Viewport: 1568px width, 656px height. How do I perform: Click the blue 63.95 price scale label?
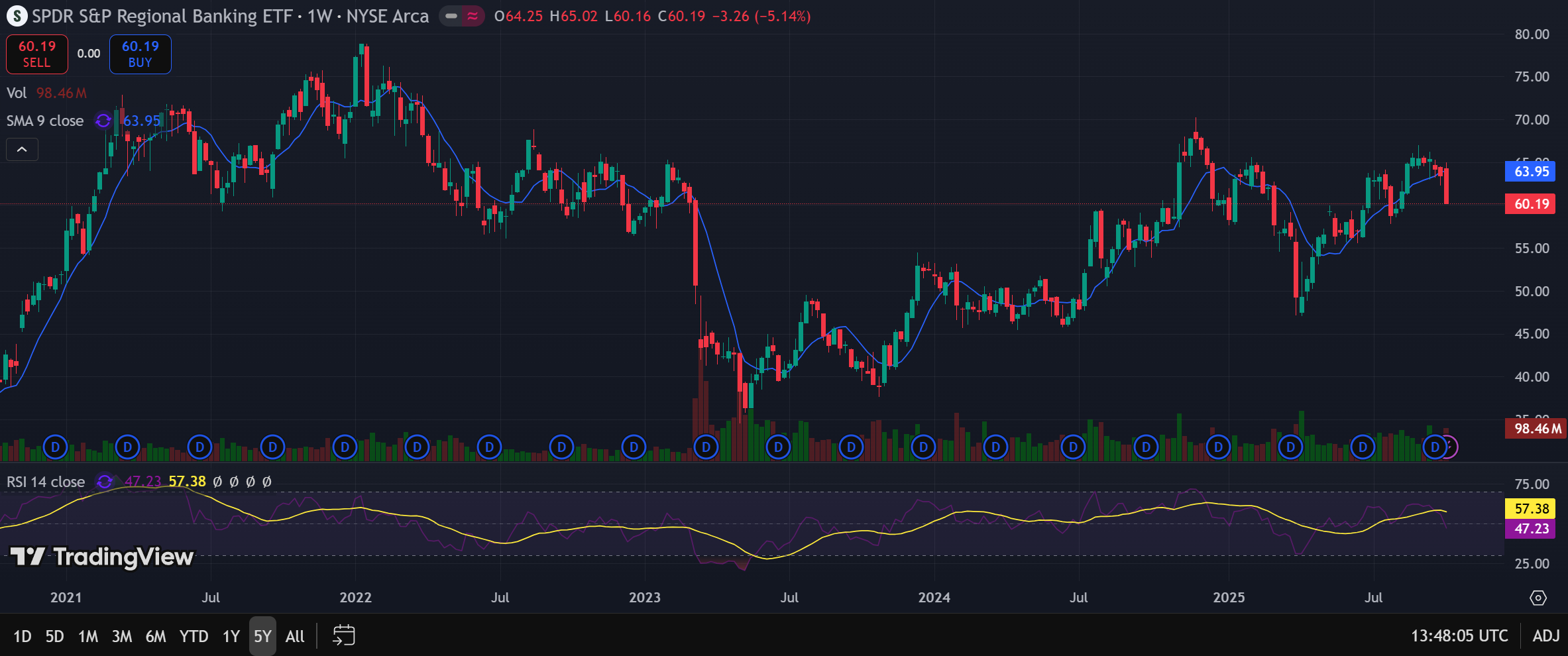pyautogui.click(x=1531, y=171)
